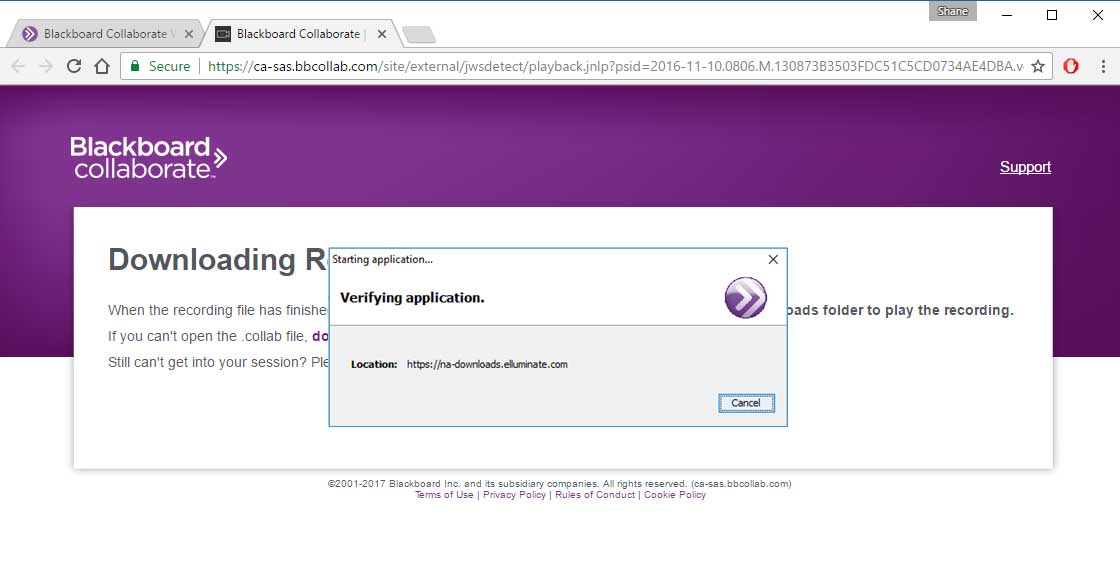Open the Privacy Policy link
Image resolution: width=1120 pixels, height=569 pixels.
pyautogui.click(x=514, y=495)
